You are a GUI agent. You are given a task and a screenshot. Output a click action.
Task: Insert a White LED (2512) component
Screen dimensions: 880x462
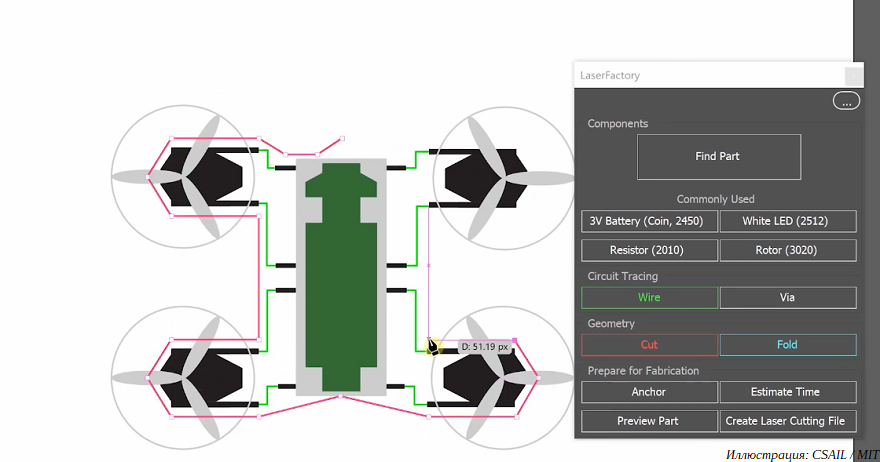tap(788, 221)
